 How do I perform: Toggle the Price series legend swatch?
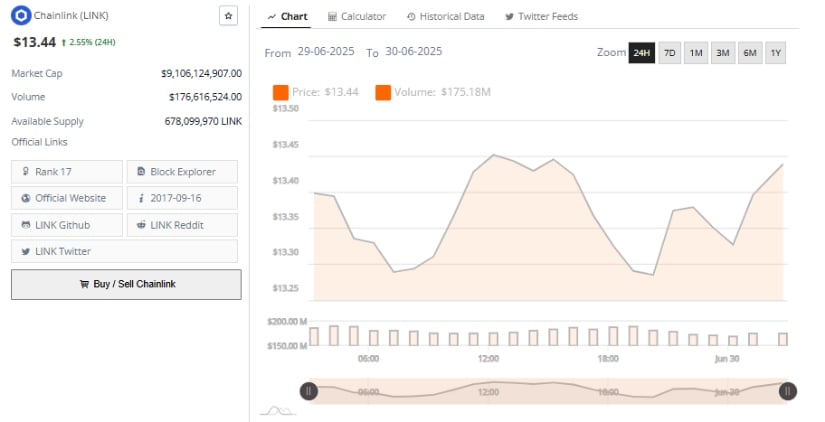pyautogui.click(x=280, y=92)
